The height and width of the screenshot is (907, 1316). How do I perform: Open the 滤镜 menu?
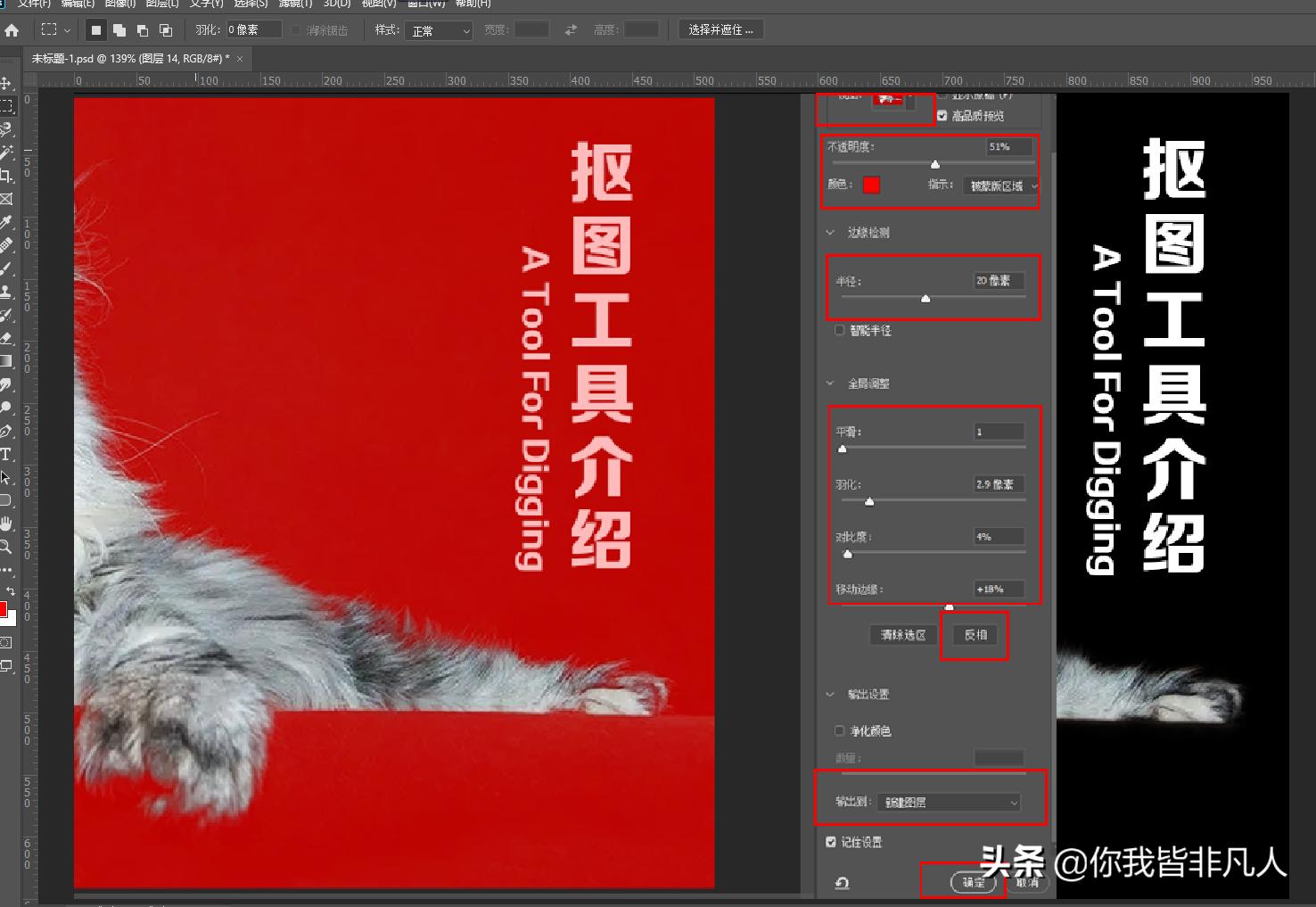point(293,4)
